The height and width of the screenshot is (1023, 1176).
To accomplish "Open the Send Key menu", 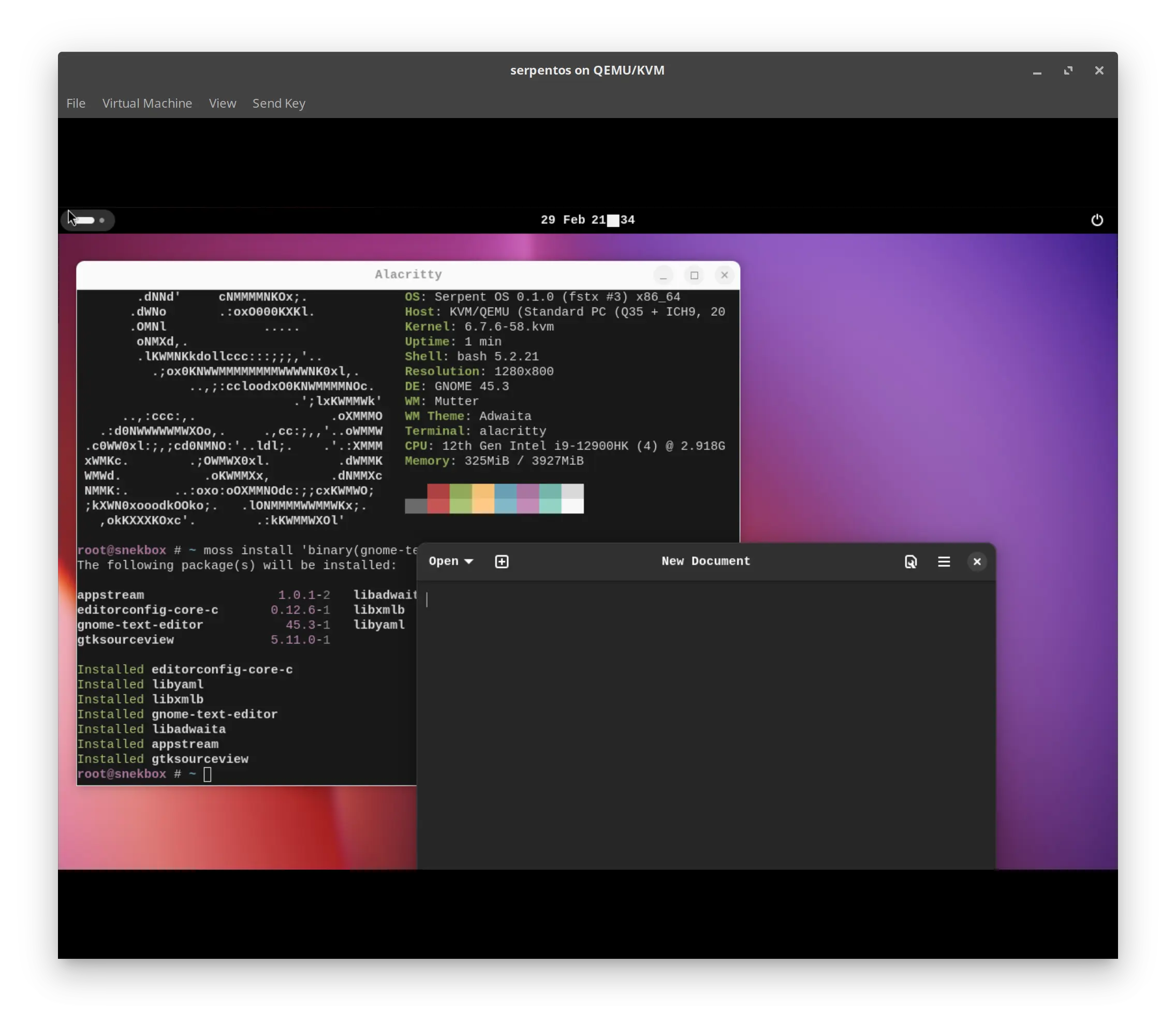I will click(x=279, y=104).
